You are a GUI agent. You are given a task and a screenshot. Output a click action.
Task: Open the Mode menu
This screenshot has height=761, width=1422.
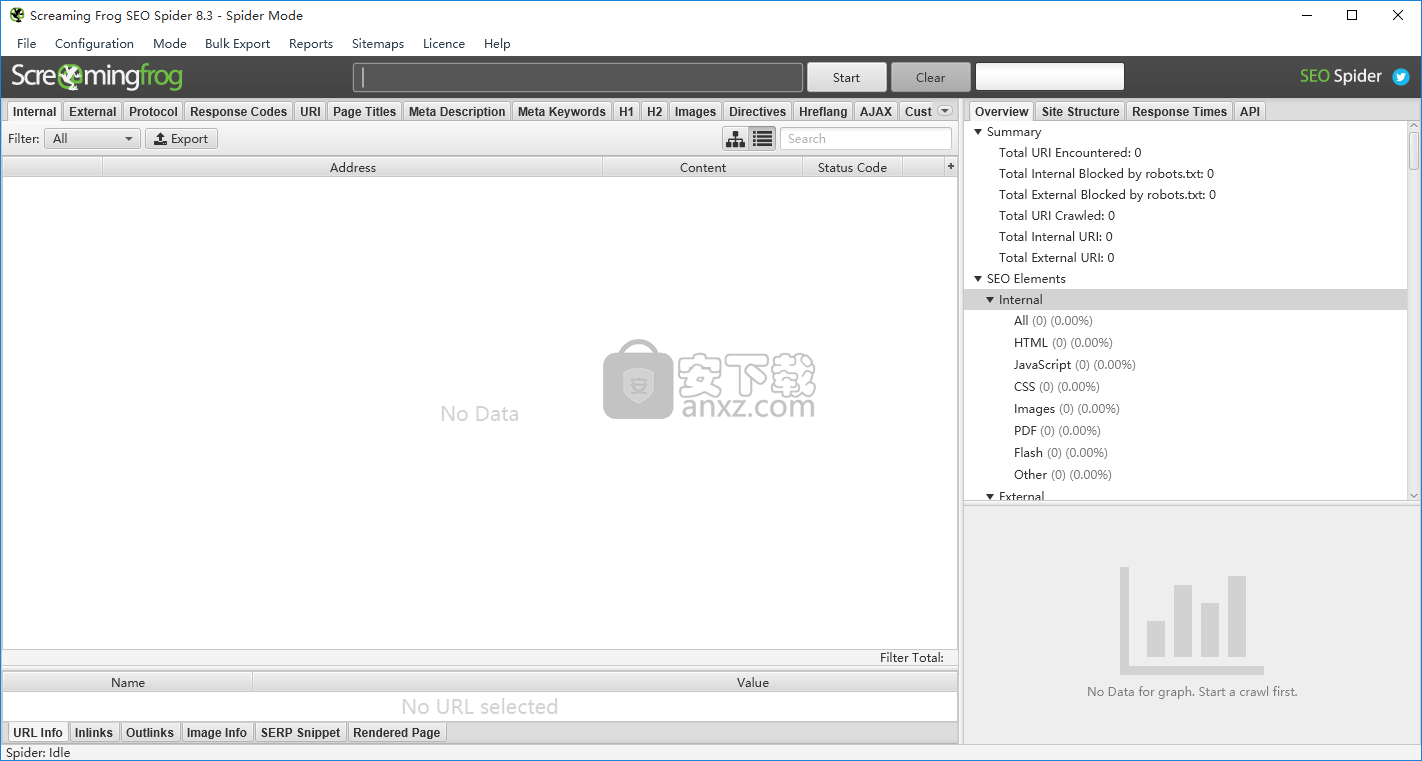pyautogui.click(x=170, y=44)
